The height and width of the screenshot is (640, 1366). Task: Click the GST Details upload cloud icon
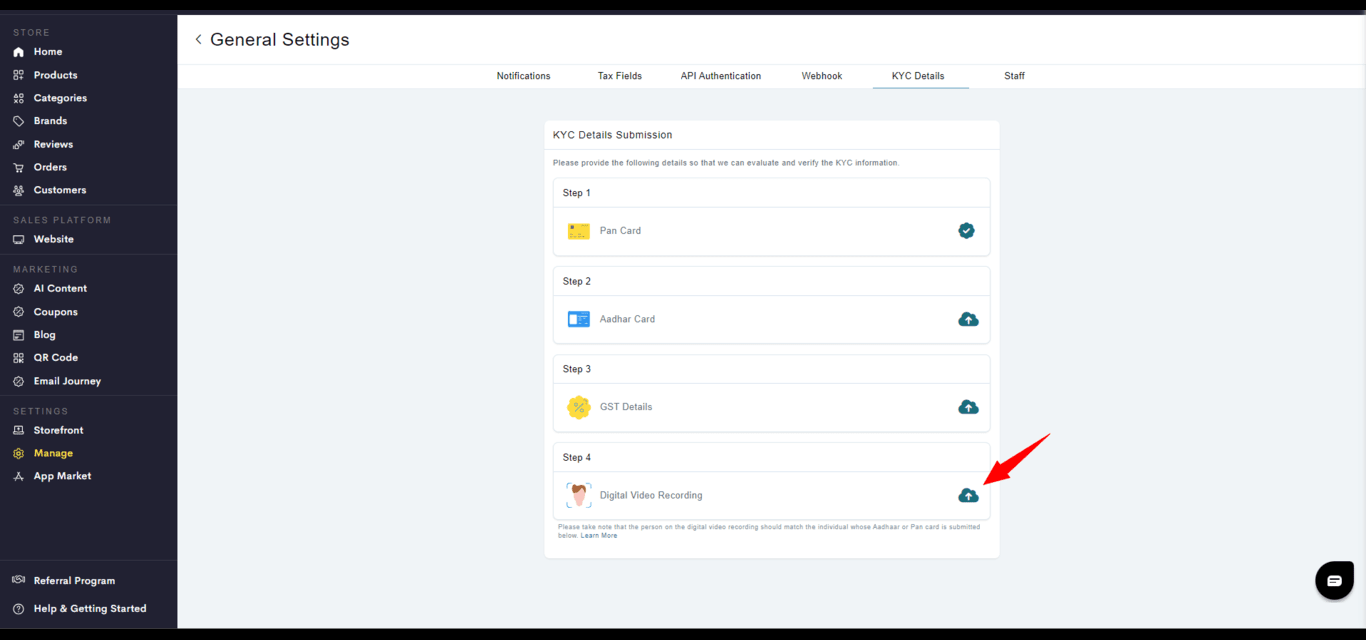tap(968, 407)
